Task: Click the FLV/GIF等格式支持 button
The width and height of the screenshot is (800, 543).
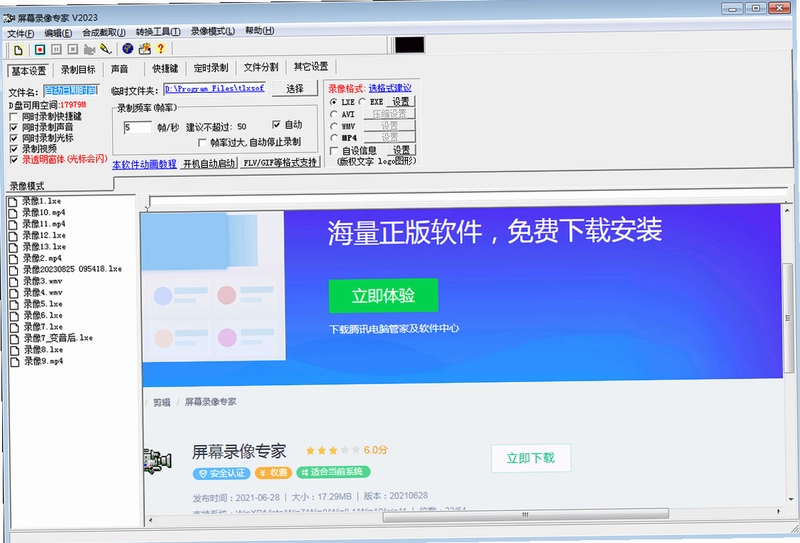Action: (280, 163)
